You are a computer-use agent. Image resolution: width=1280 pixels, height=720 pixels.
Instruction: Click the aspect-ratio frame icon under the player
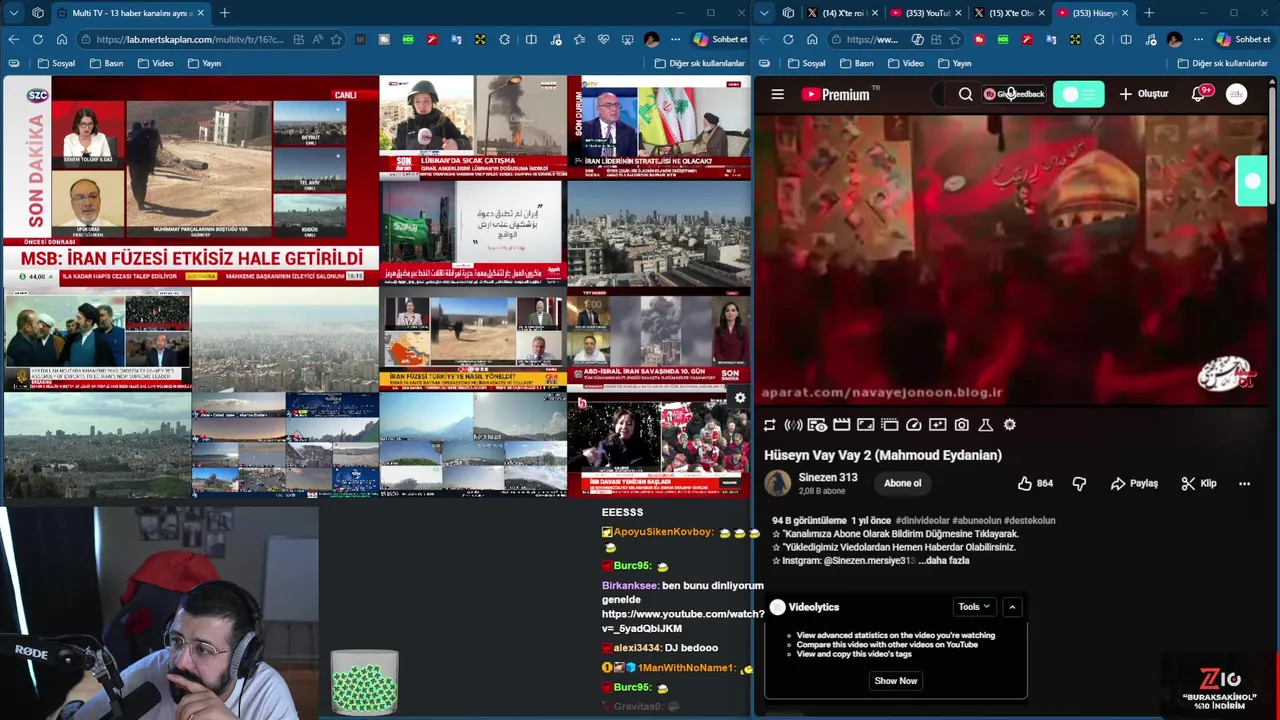(x=865, y=425)
